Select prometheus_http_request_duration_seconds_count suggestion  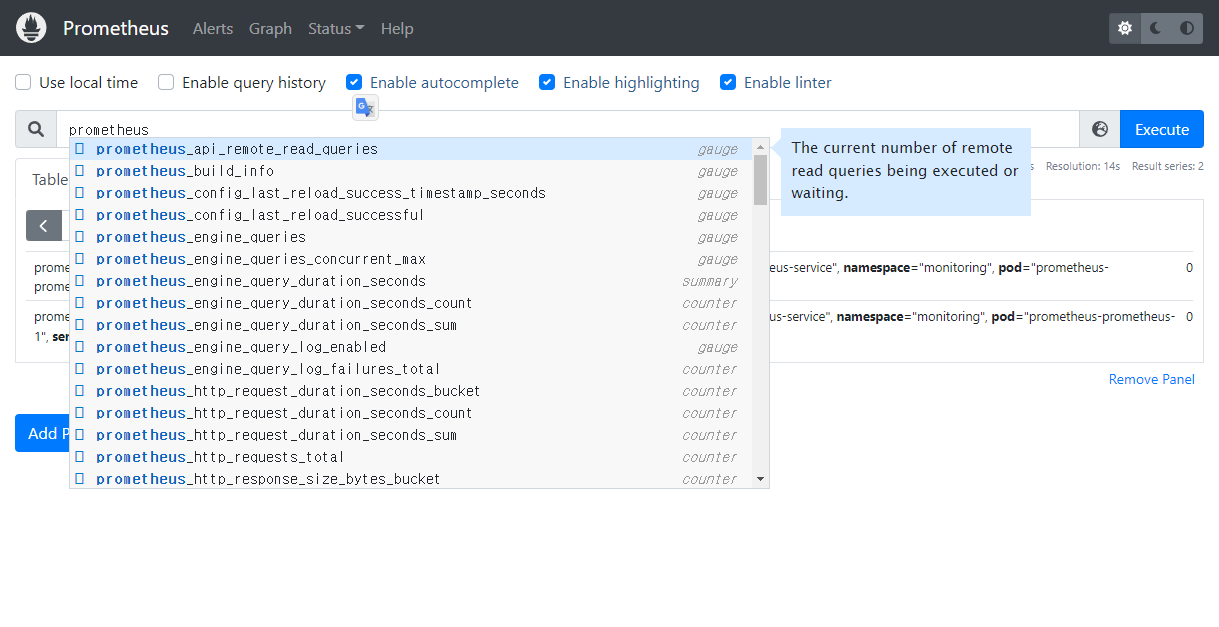411,413
